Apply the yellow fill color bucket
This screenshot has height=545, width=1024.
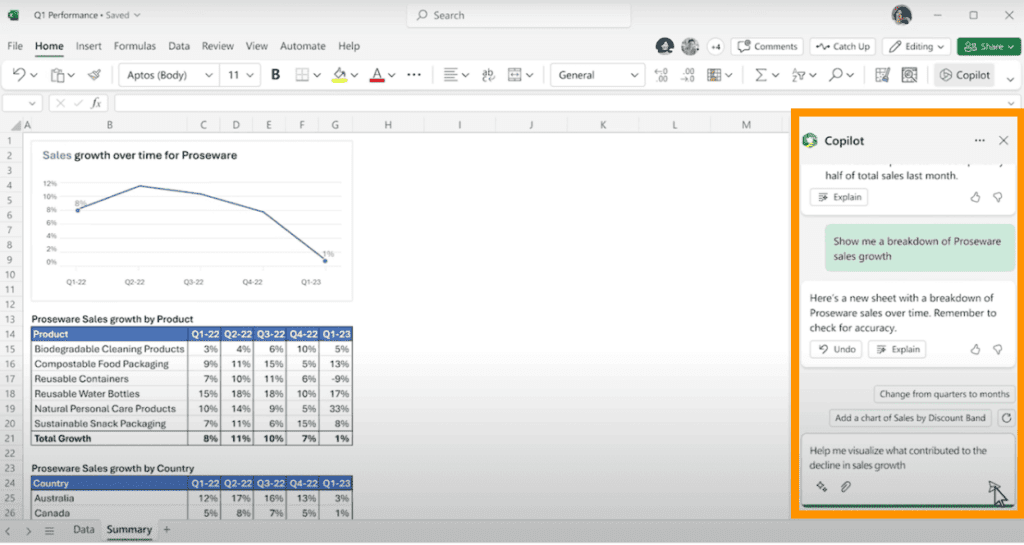coord(339,75)
